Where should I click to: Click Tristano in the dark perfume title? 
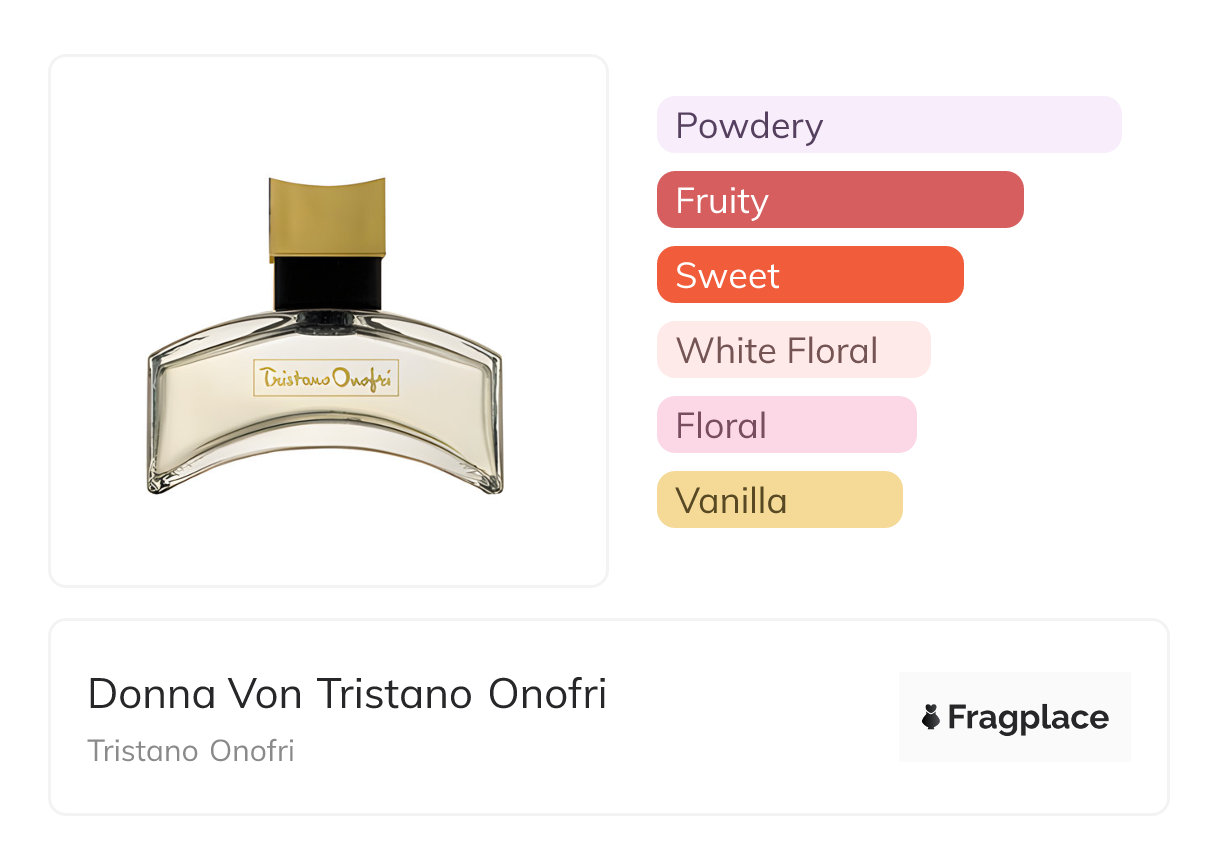pos(395,694)
